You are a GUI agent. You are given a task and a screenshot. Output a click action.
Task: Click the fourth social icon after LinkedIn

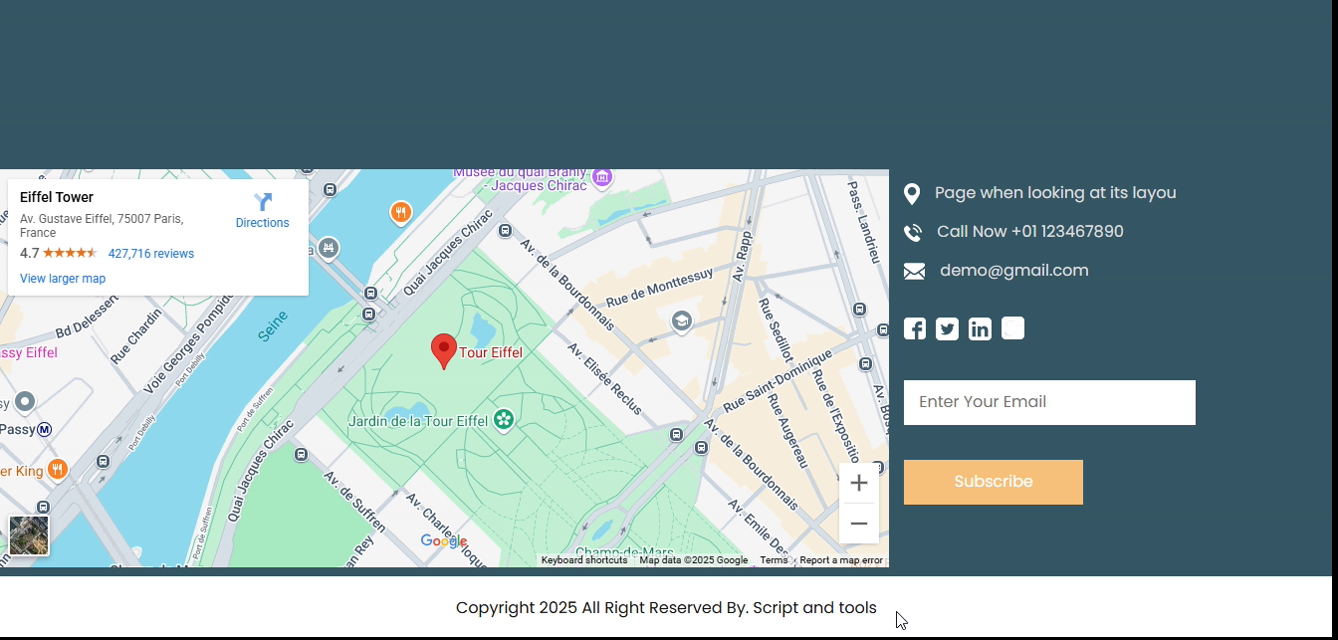tap(1013, 328)
